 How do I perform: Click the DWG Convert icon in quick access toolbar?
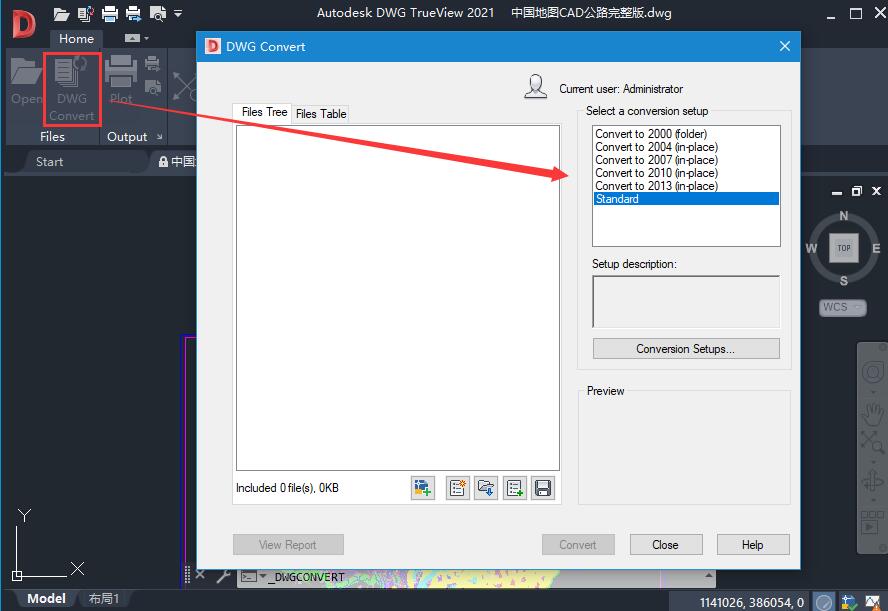pyautogui.click(x=86, y=14)
